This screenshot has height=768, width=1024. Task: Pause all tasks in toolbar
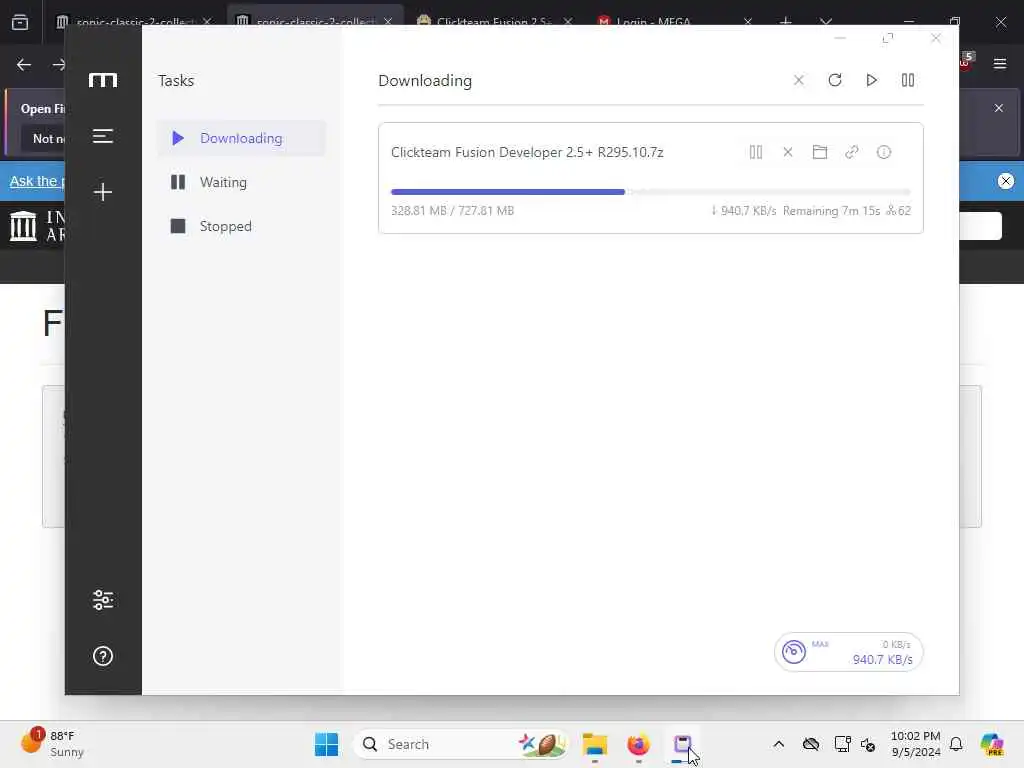pos(908,80)
